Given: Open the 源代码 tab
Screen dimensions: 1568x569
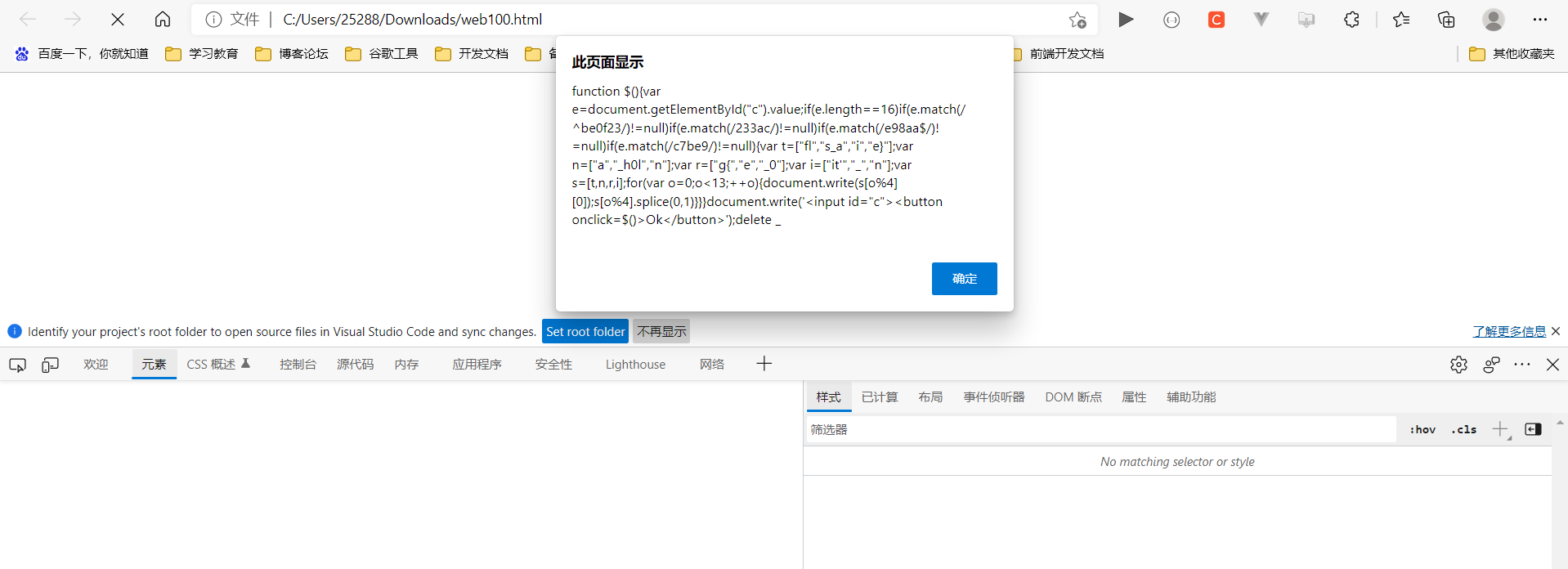Looking at the screenshot, I should (x=355, y=365).
